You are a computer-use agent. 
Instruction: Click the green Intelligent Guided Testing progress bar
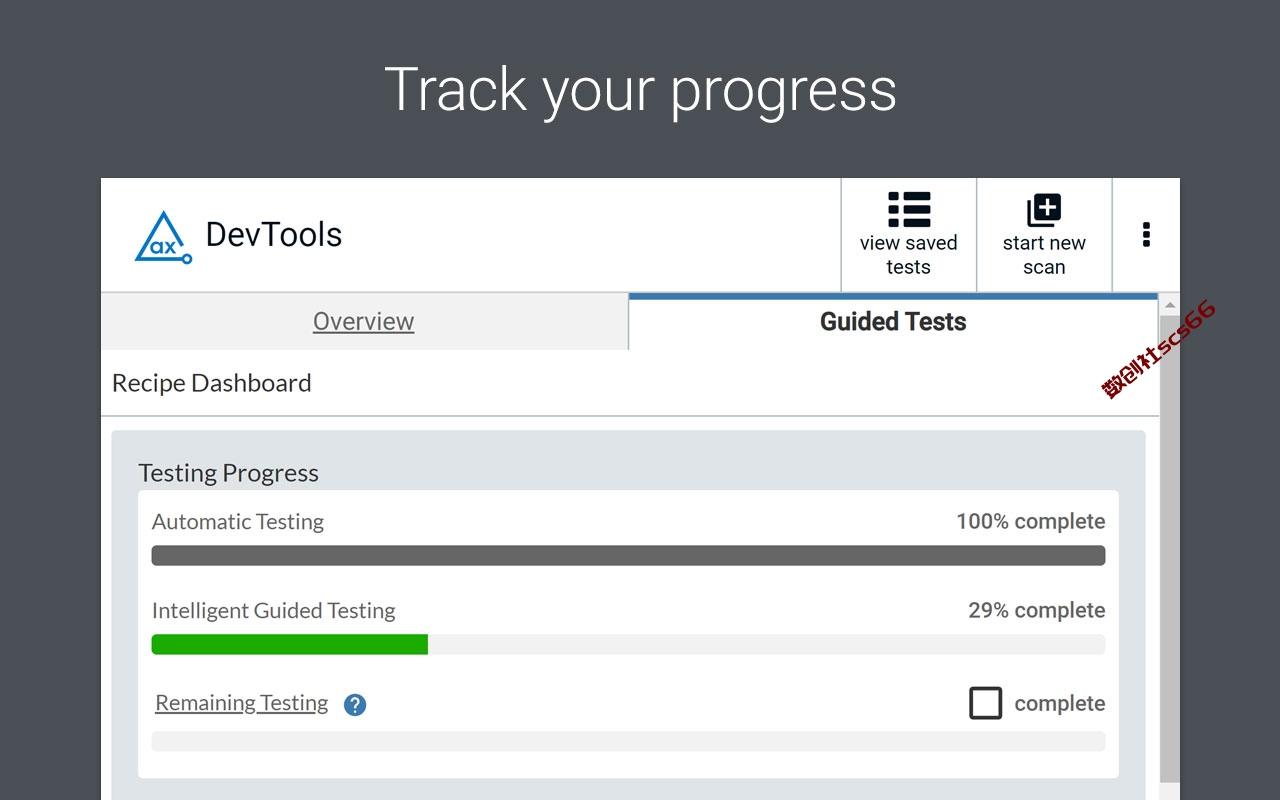[x=290, y=644]
